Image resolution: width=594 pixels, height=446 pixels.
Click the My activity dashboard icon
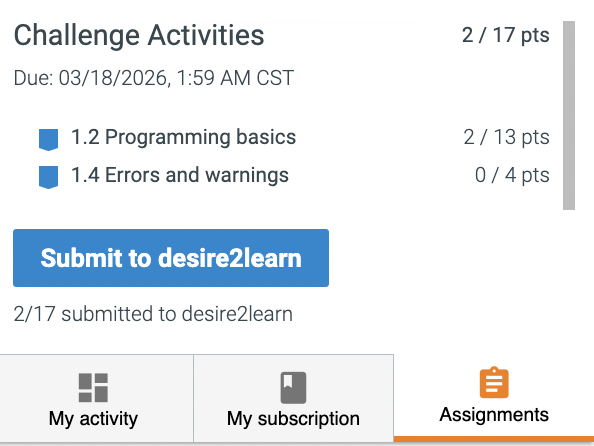coord(93,387)
